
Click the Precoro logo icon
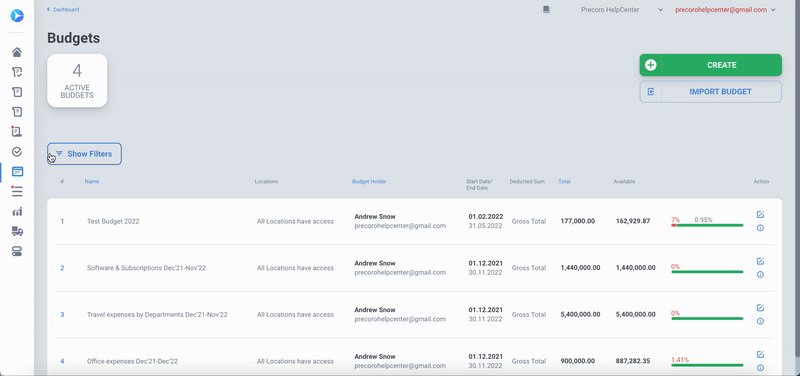coord(17,15)
